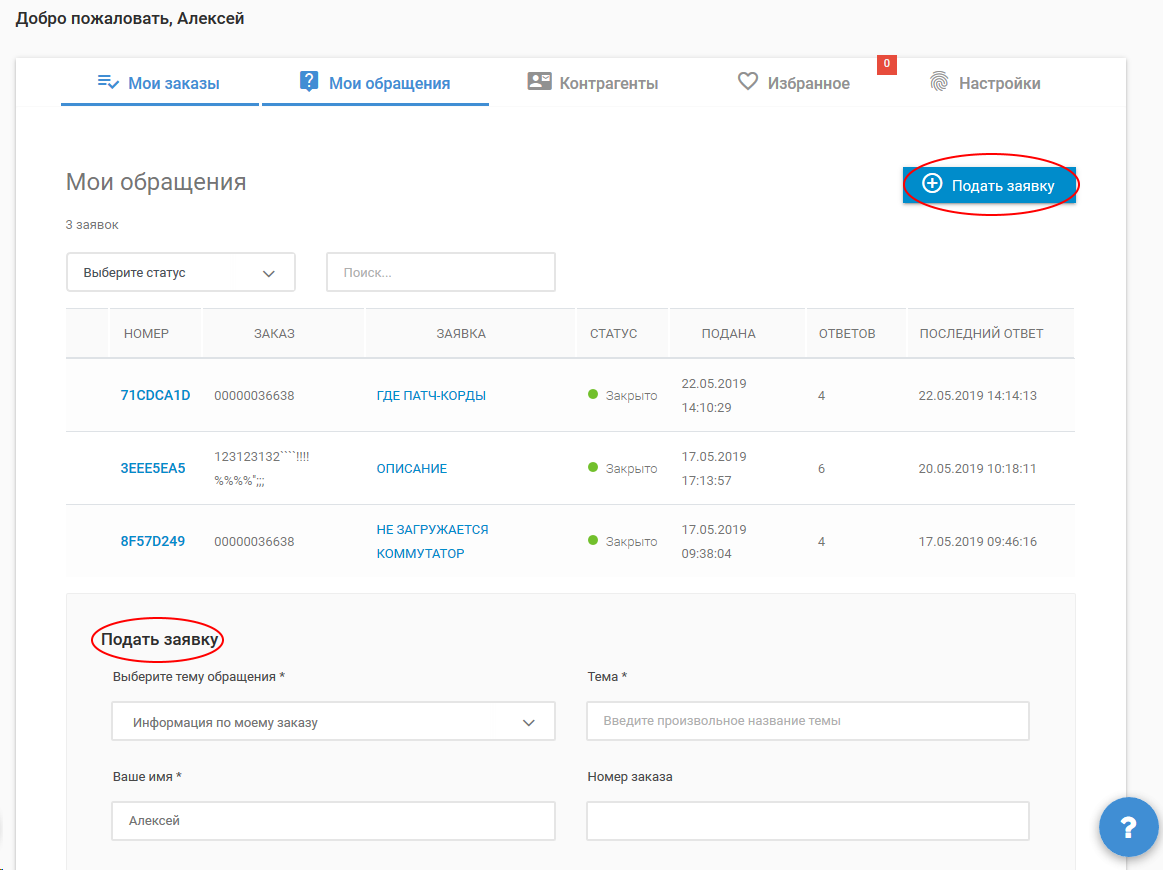Image resolution: width=1163 pixels, height=870 pixels.
Task: Open the ГДЕ ПАТЧ-КОРДЫ request link
Action: [431, 395]
